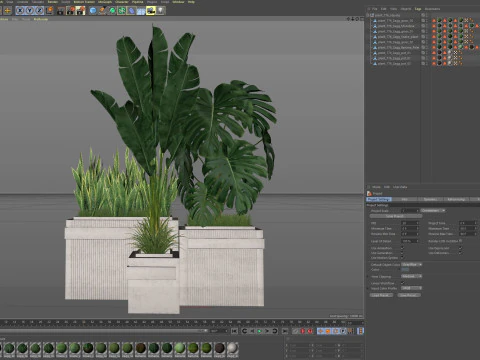The height and width of the screenshot is (360, 480).
Task: Collapse the root plant objects group
Action: point(368,15)
